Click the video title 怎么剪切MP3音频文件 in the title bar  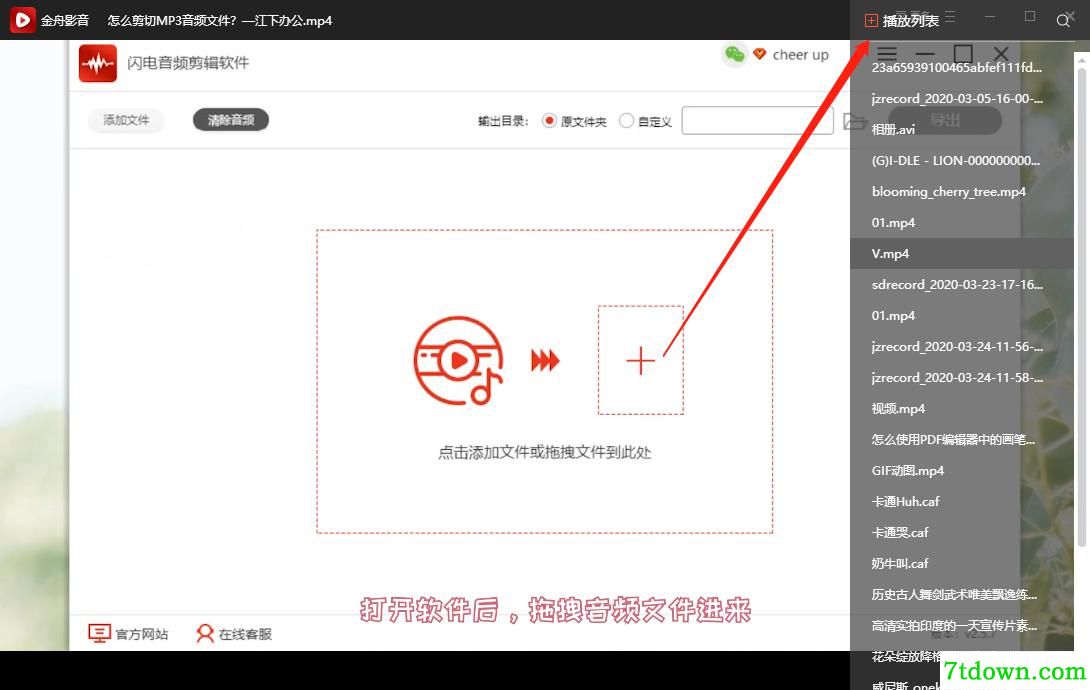220,21
